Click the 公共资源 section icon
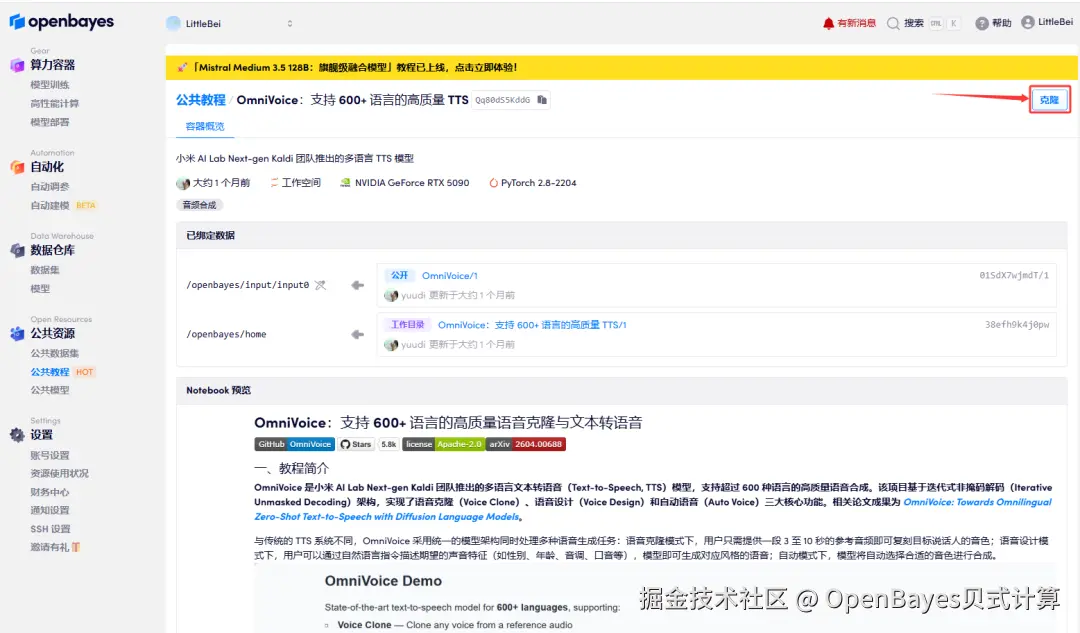 17,334
